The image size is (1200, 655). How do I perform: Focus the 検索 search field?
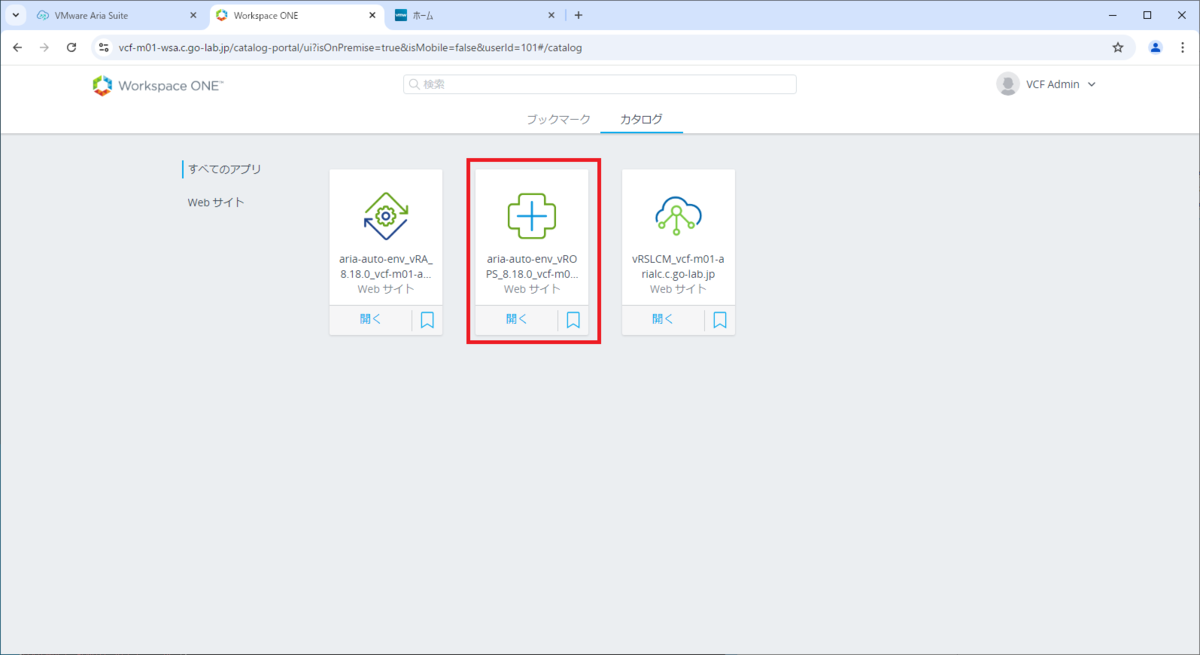[600, 84]
